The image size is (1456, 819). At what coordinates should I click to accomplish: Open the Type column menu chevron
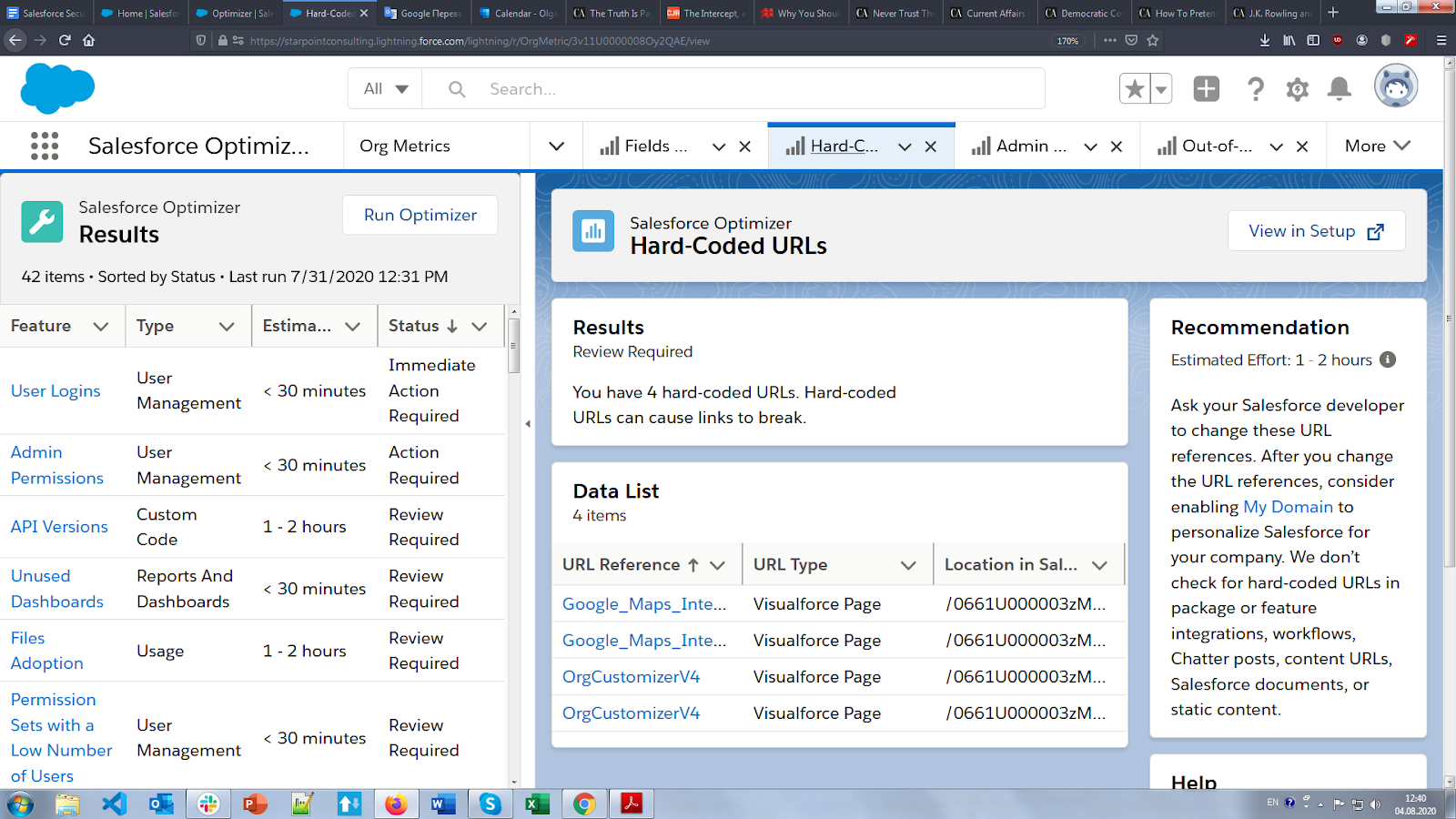point(227,326)
